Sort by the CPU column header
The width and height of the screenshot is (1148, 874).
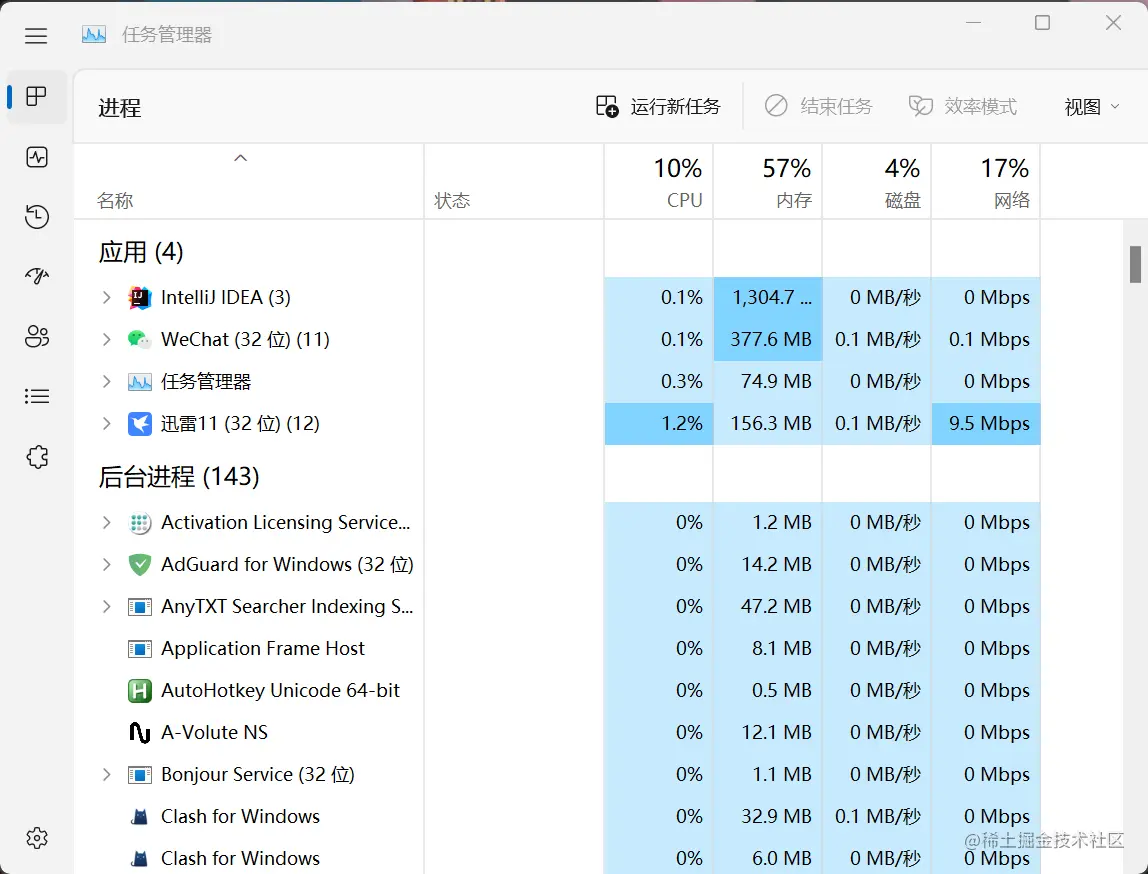(x=658, y=182)
